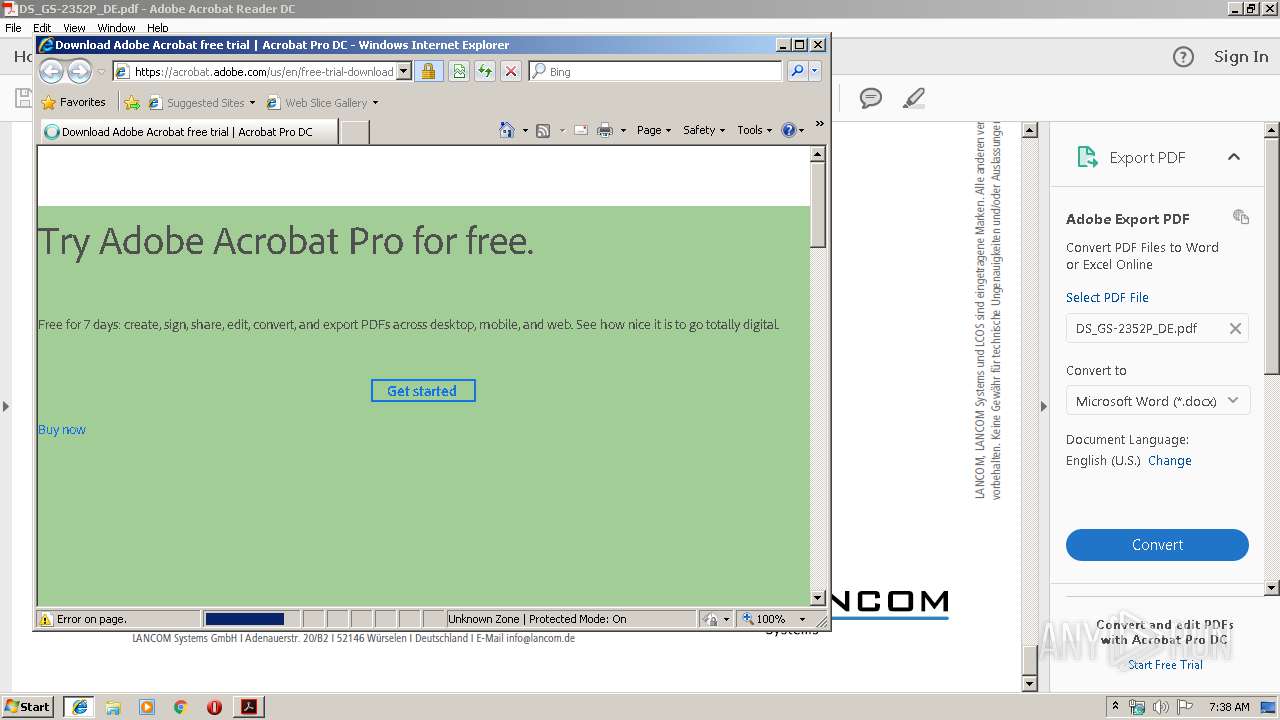Open Web Slice Gallery dropdown

pyautogui.click(x=322, y=102)
